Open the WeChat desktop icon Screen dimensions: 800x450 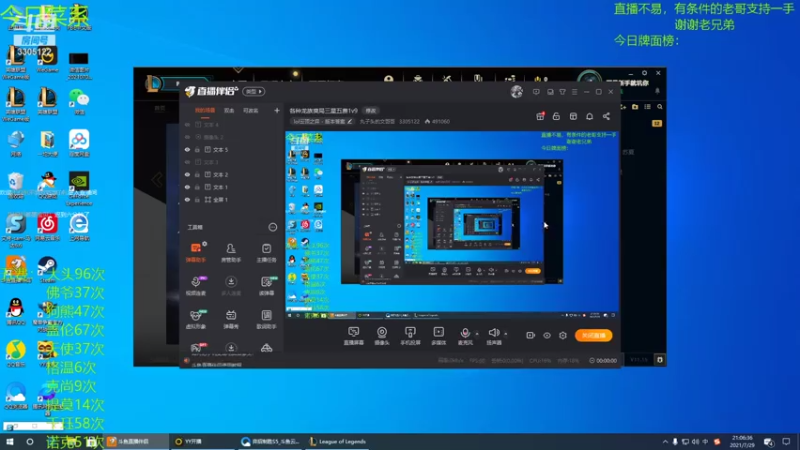(x=79, y=102)
